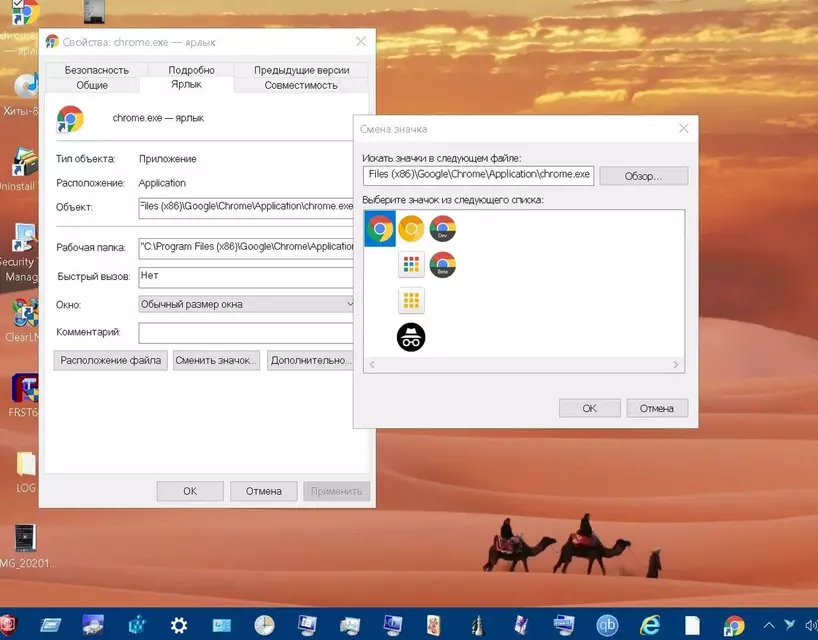The image size is (818, 640).
Task: Click the Применить button
Action: (x=336, y=491)
